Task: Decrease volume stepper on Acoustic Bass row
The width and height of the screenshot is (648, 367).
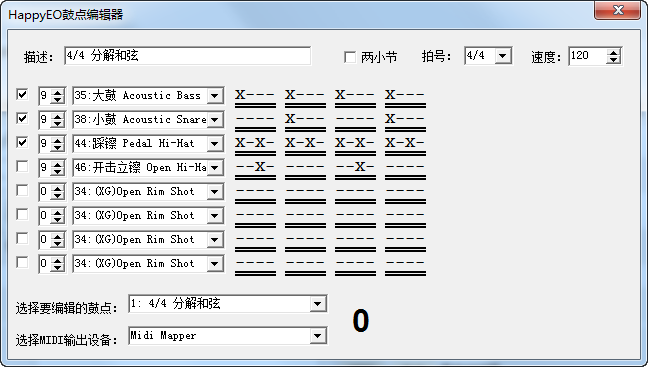Action: click(x=57, y=100)
